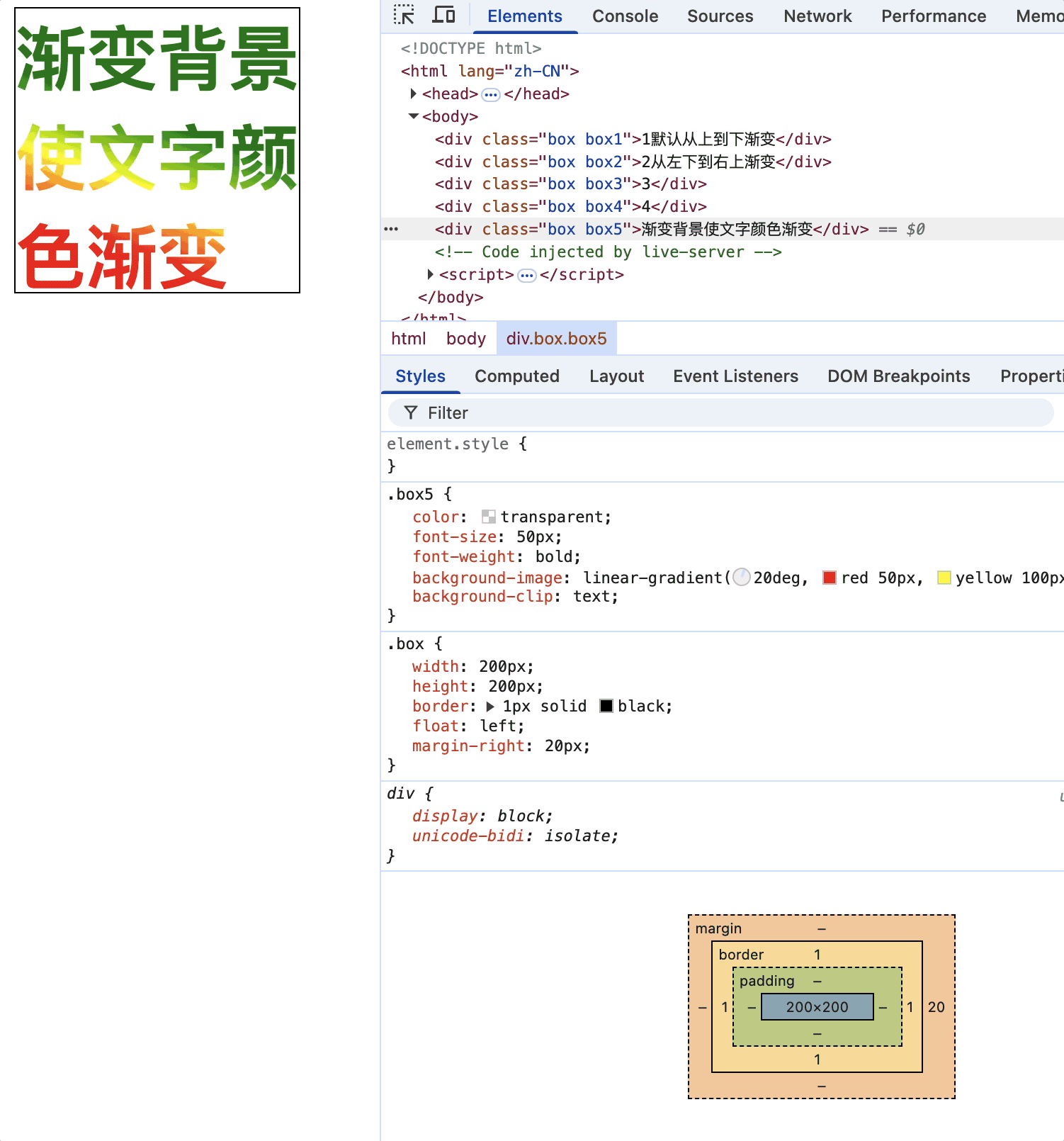The width and height of the screenshot is (1064, 1141).
Task: Activate the inspect element picker icon
Action: [x=404, y=15]
